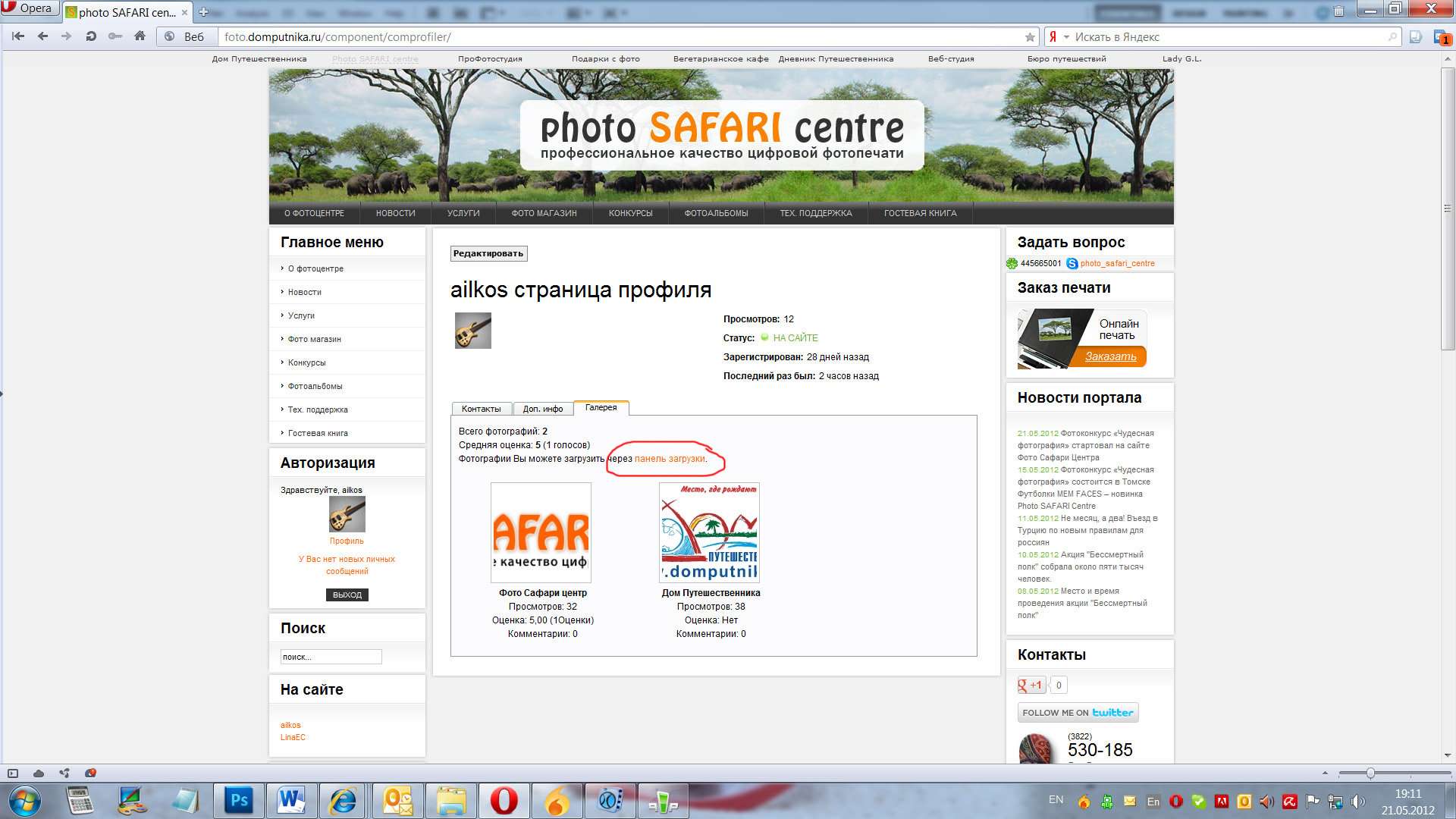Screen dimensions: 1456x819
Task: Open the Calculator from the taskbar
Action: click(x=80, y=801)
